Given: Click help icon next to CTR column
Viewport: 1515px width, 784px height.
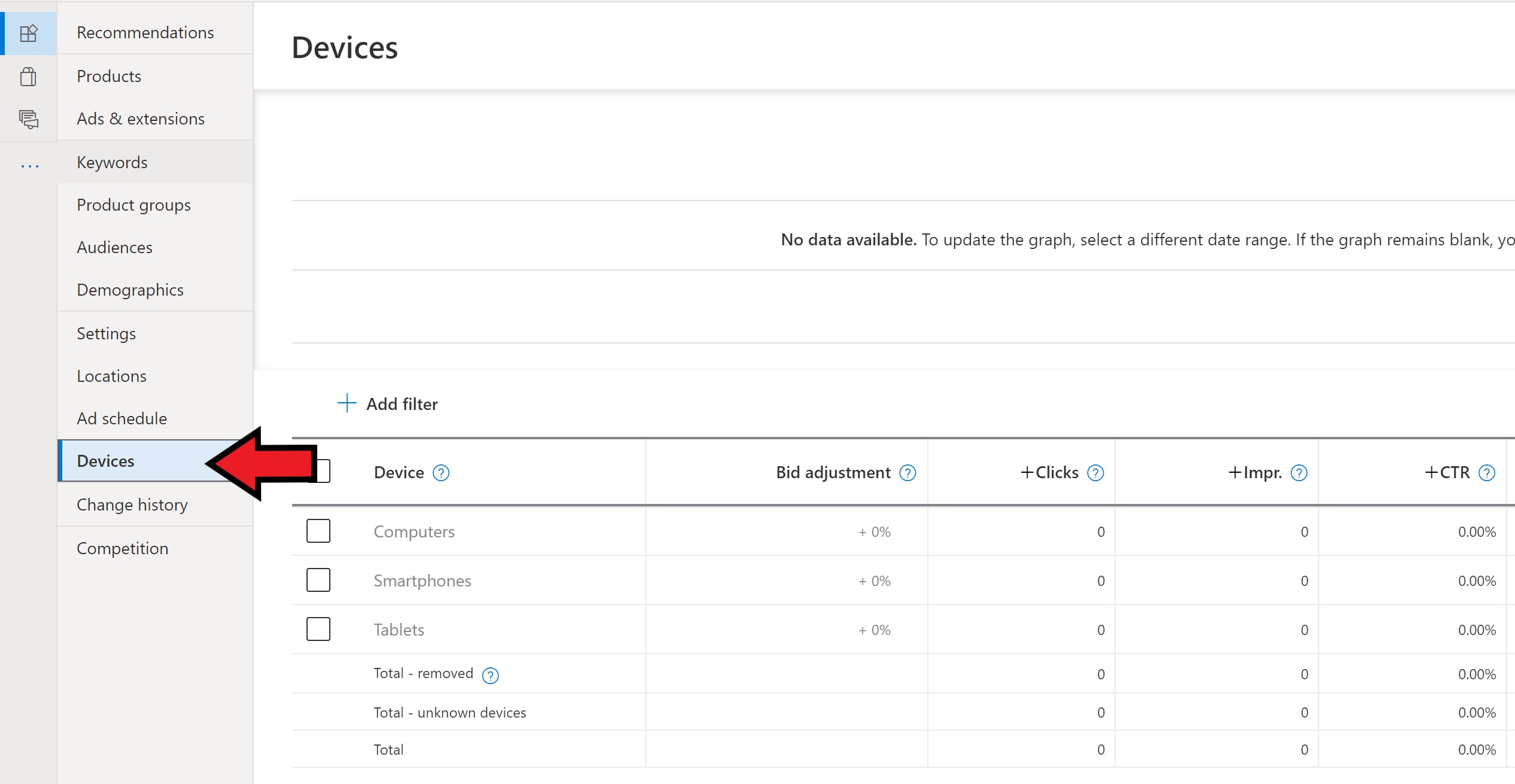Looking at the screenshot, I should click(x=1487, y=473).
